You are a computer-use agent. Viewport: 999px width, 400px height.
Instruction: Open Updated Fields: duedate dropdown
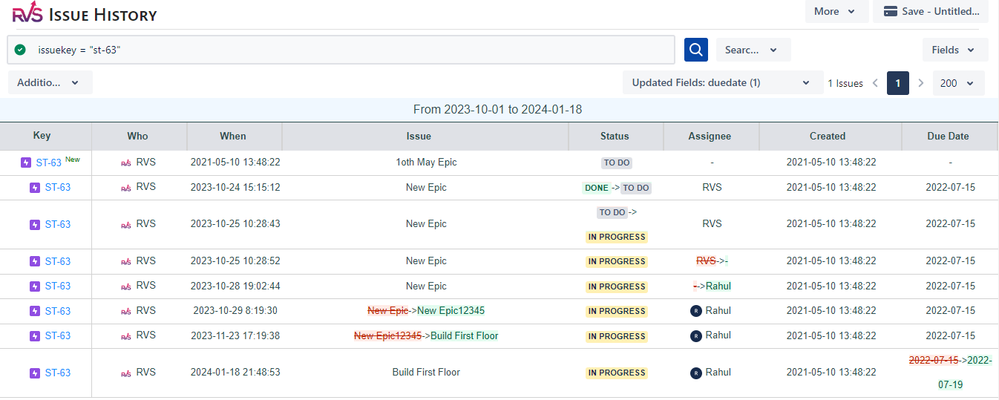pos(721,83)
